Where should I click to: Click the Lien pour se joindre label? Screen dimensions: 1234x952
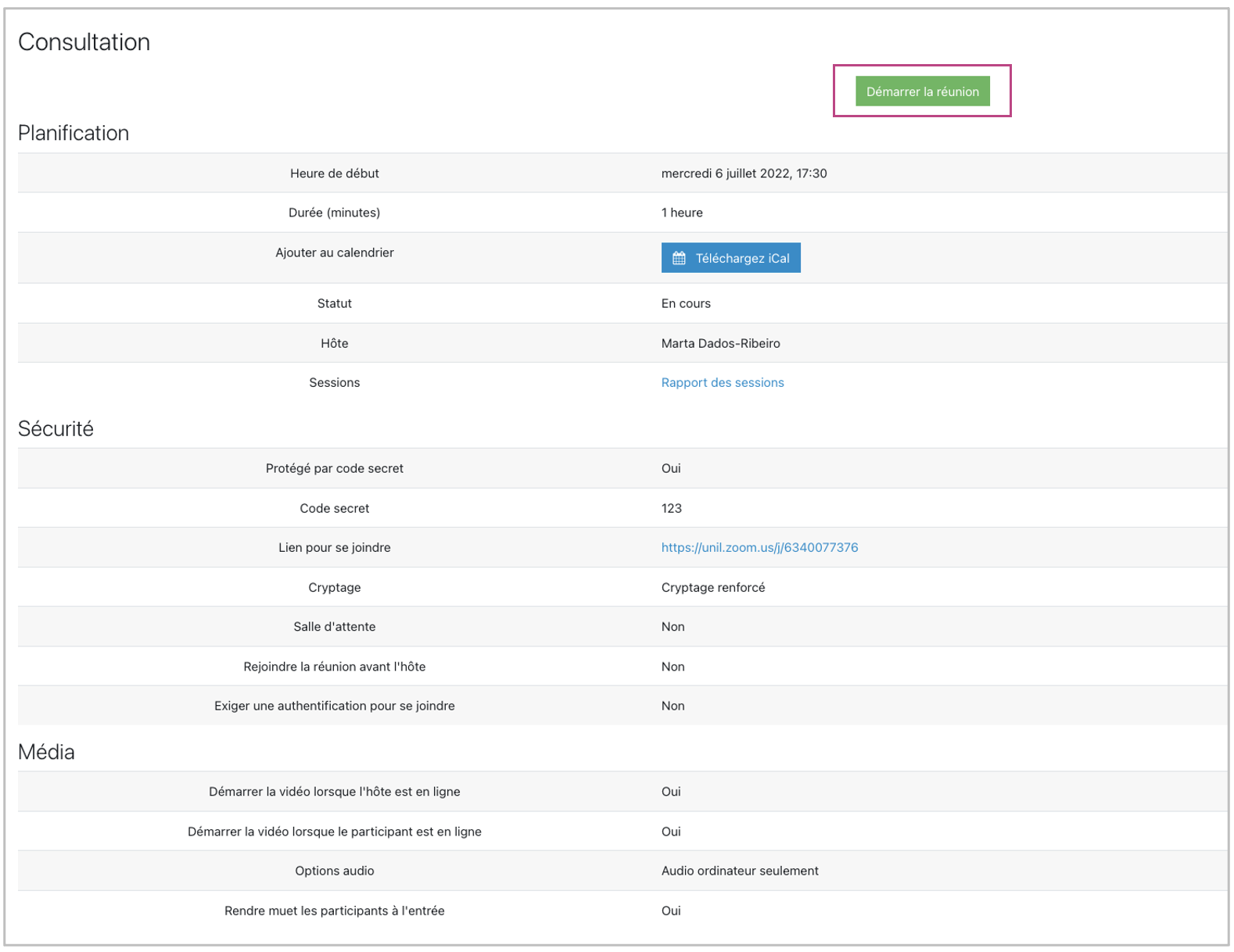[x=334, y=547]
